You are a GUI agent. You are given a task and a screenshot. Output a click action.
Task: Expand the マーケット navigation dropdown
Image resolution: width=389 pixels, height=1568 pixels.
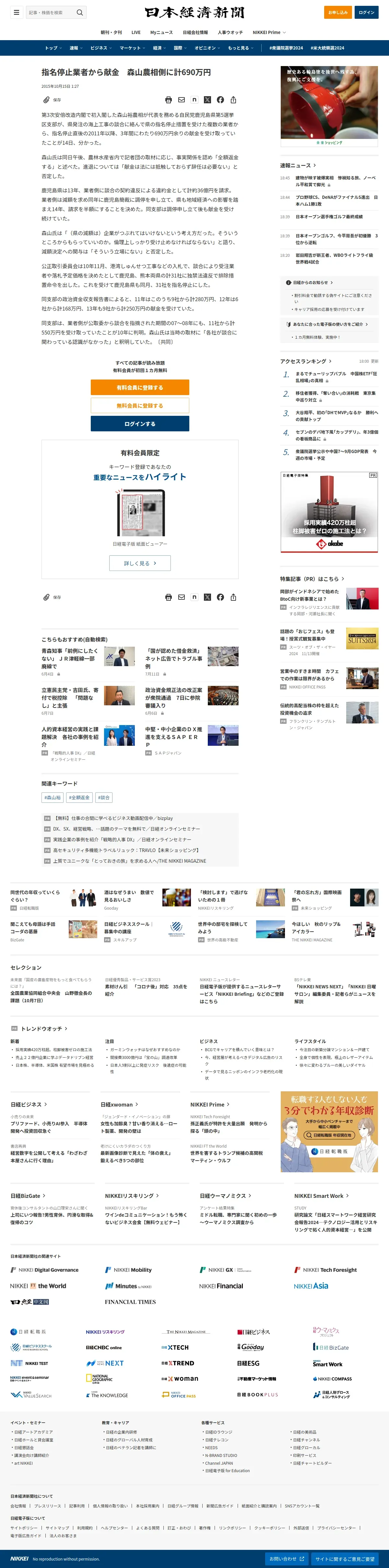pyautogui.click(x=132, y=48)
